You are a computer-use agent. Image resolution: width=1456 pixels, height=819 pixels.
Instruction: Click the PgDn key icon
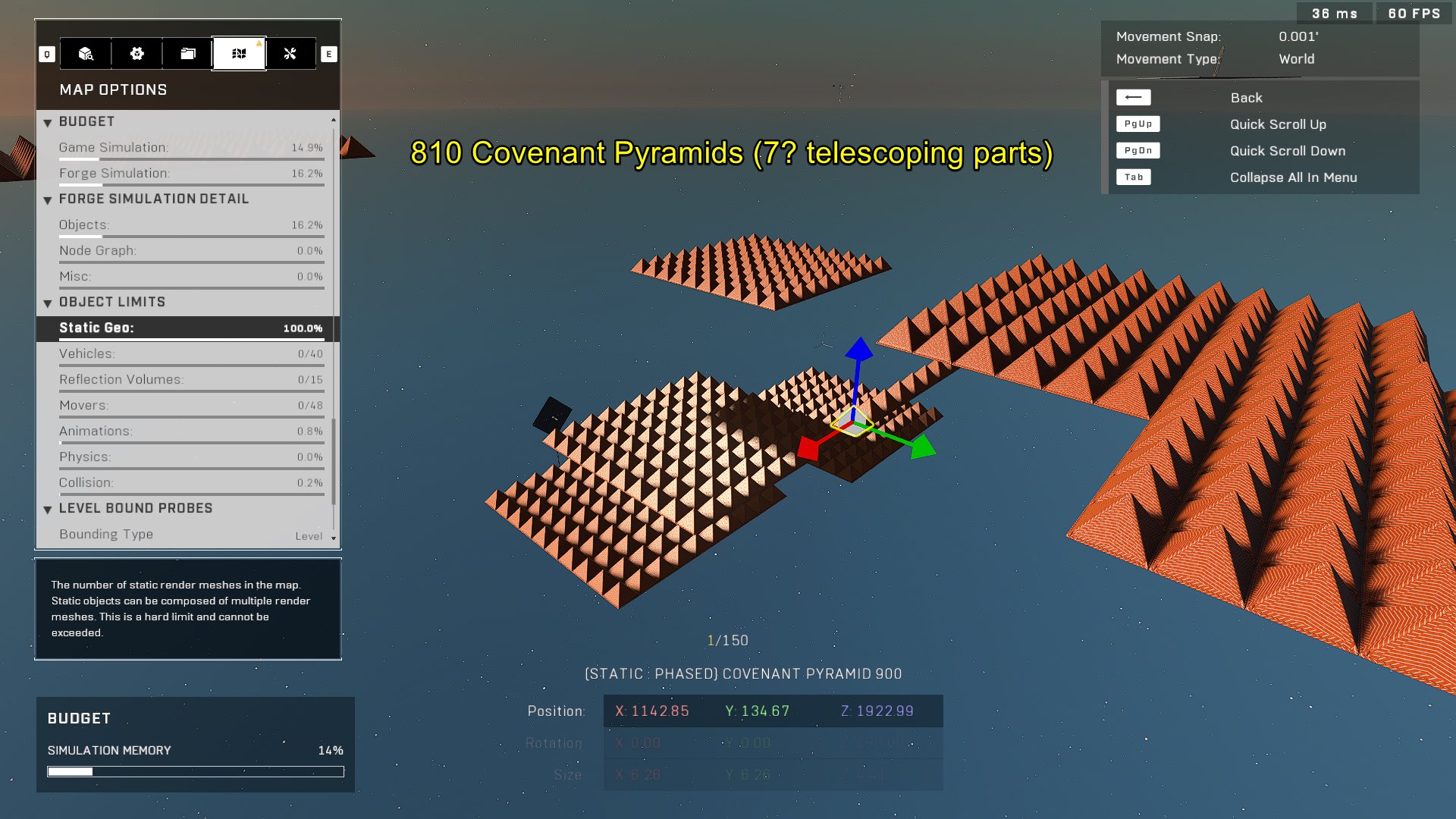pos(1138,151)
